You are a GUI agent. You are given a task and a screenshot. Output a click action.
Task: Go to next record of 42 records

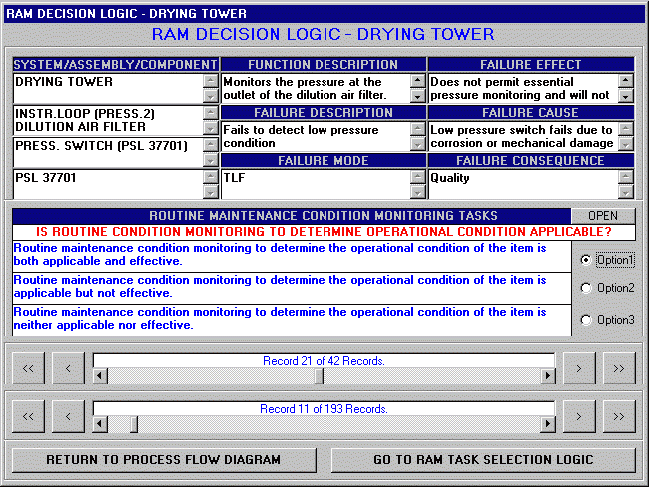tap(579, 368)
